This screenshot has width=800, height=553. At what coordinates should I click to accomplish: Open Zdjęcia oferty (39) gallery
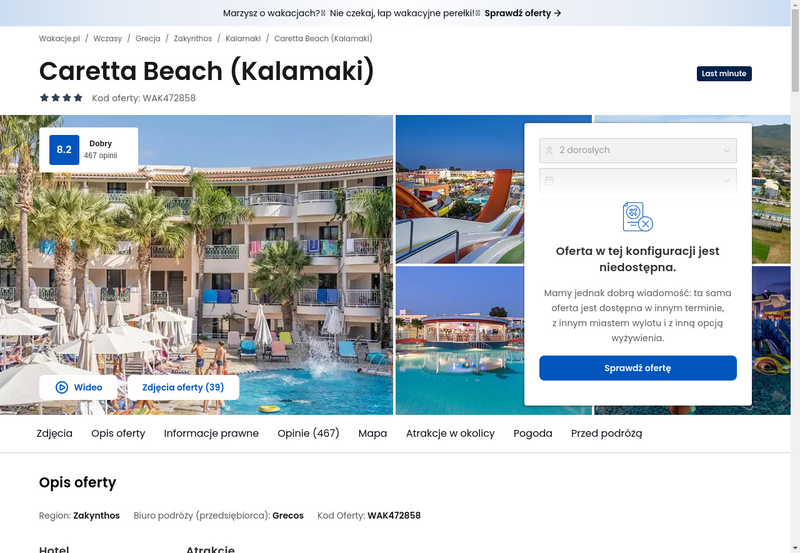click(183, 387)
